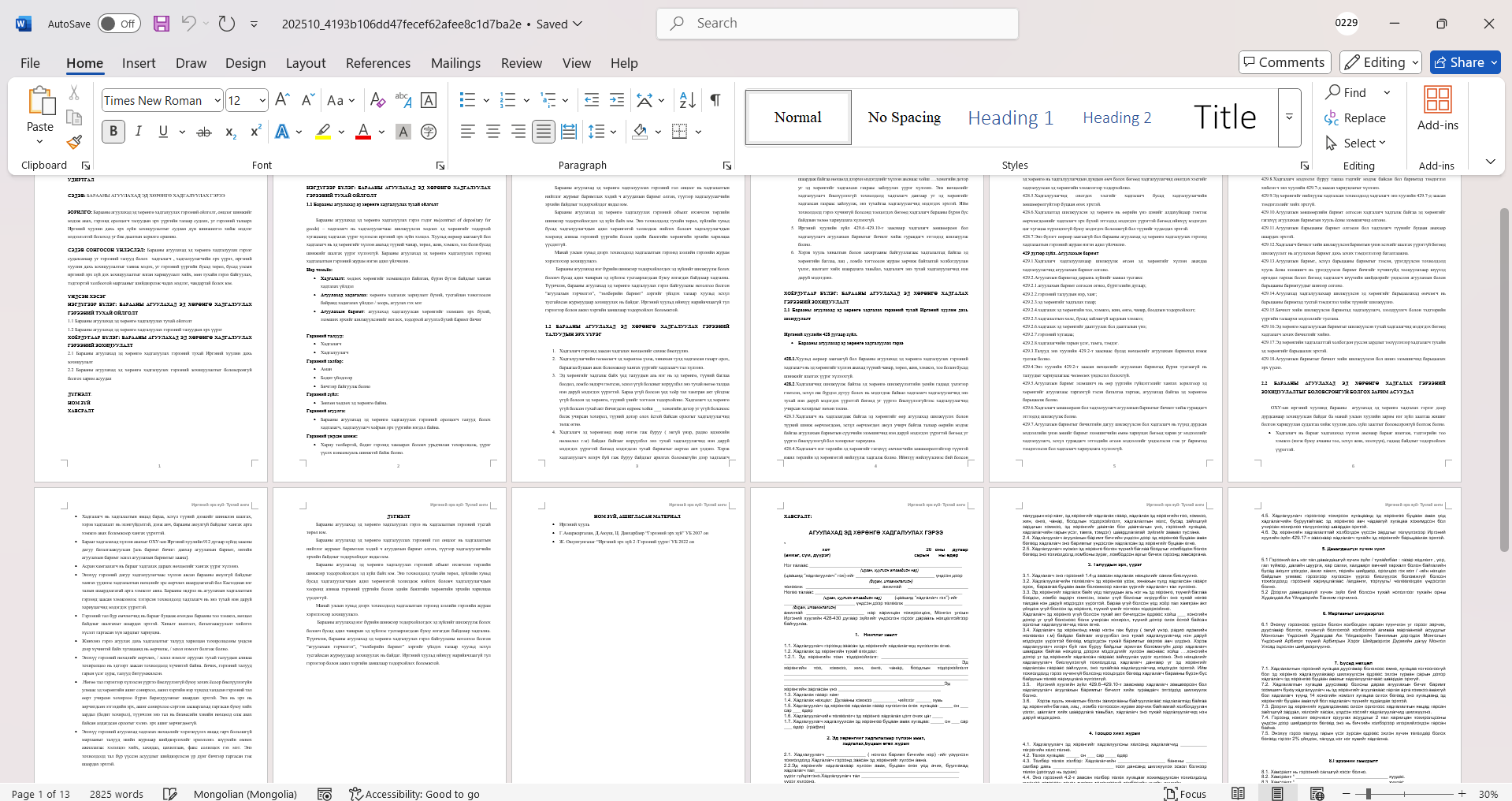Open the Editing mode dropdown
The width and height of the screenshot is (1512, 801).
(1381, 62)
